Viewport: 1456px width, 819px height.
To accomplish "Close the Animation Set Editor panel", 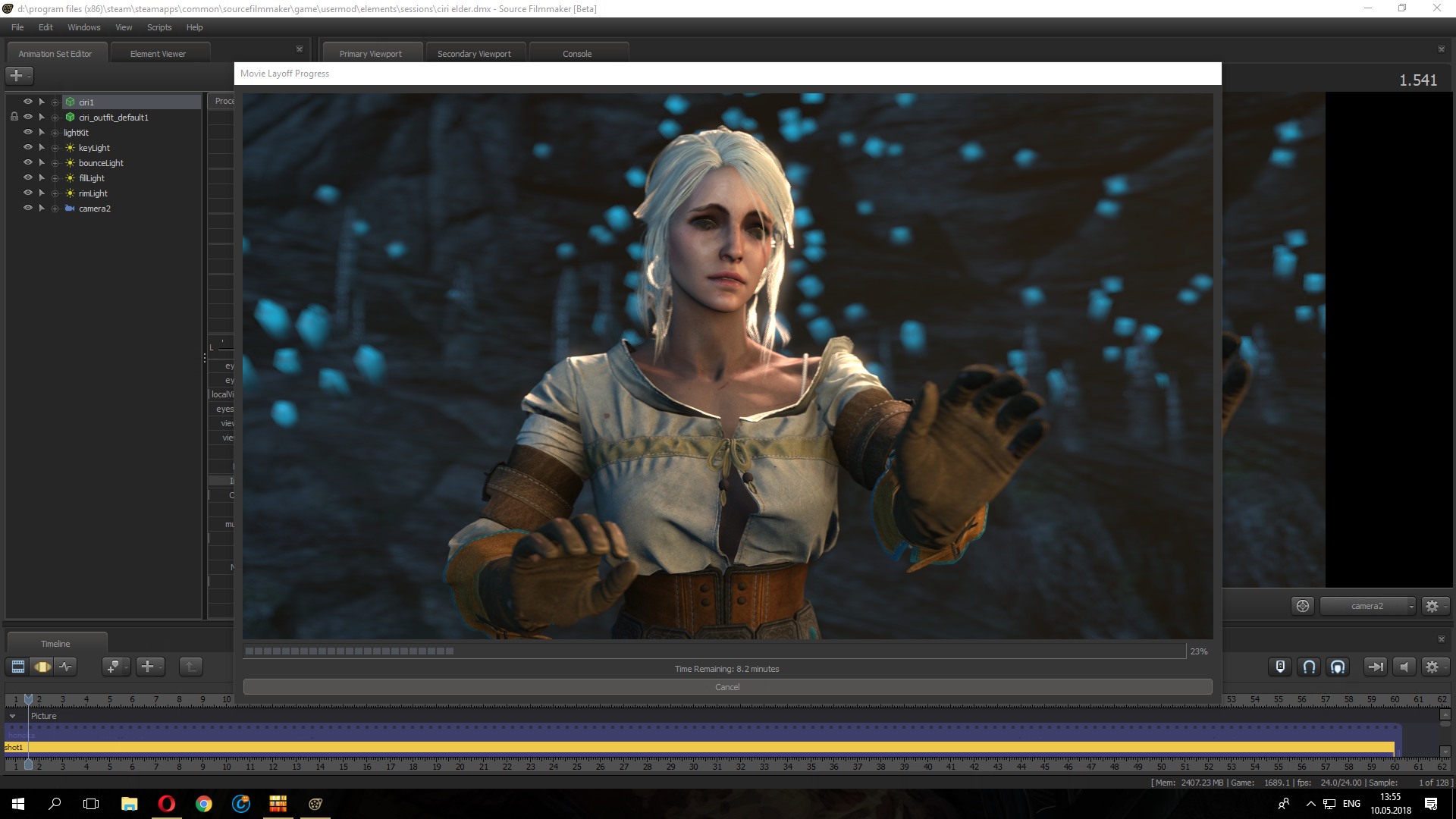I will pyautogui.click(x=300, y=49).
